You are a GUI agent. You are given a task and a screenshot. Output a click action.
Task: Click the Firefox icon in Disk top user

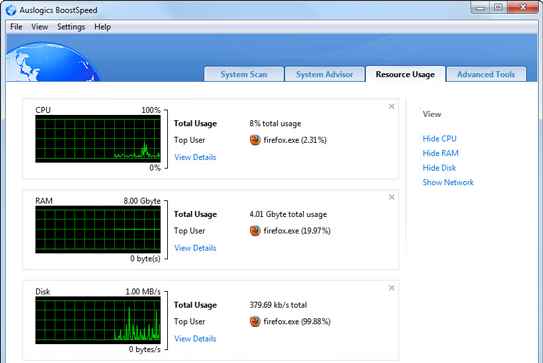coord(255,321)
